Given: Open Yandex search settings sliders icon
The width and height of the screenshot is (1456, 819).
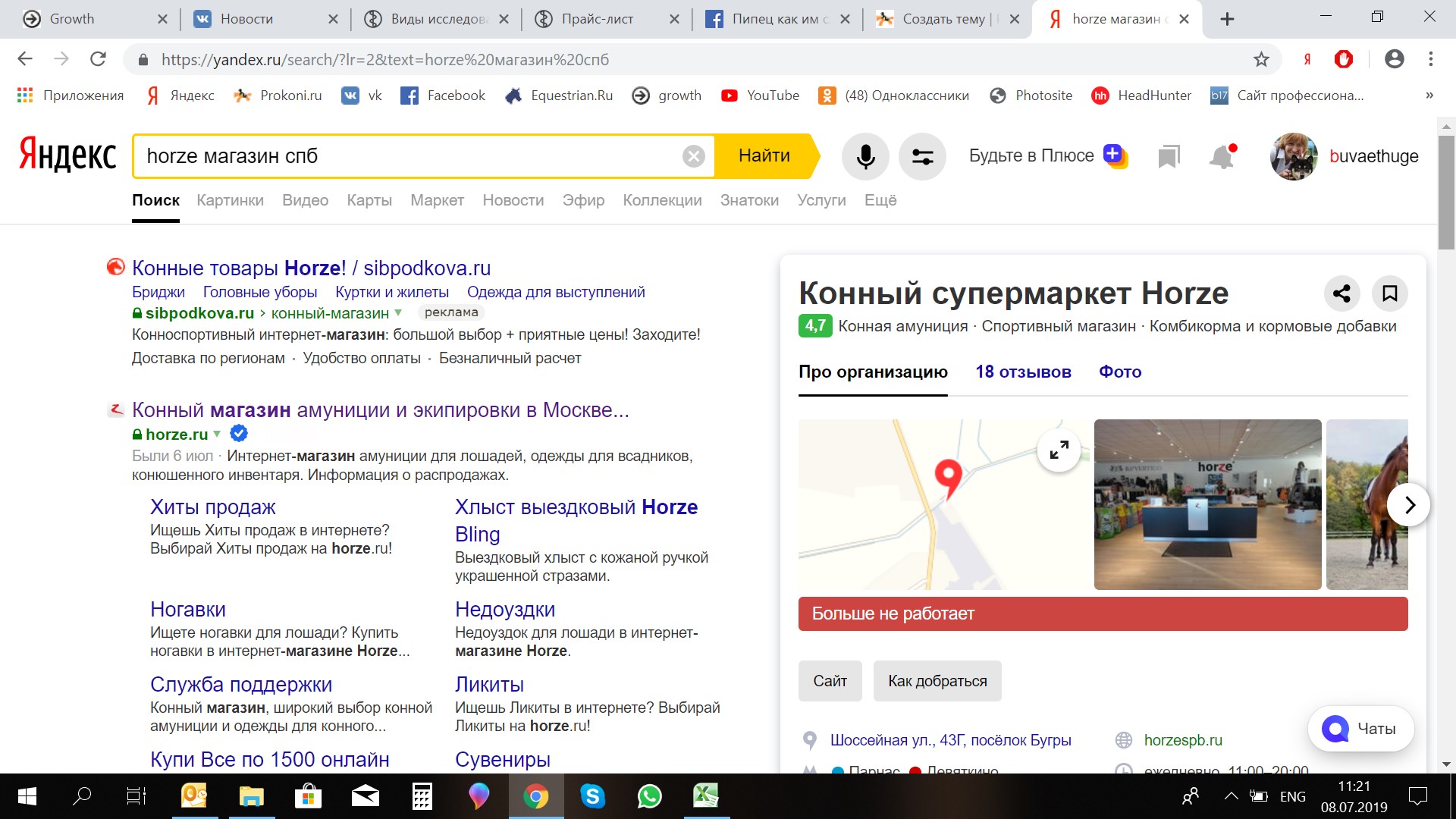Looking at the screenshot, I should tap(922, 156).
